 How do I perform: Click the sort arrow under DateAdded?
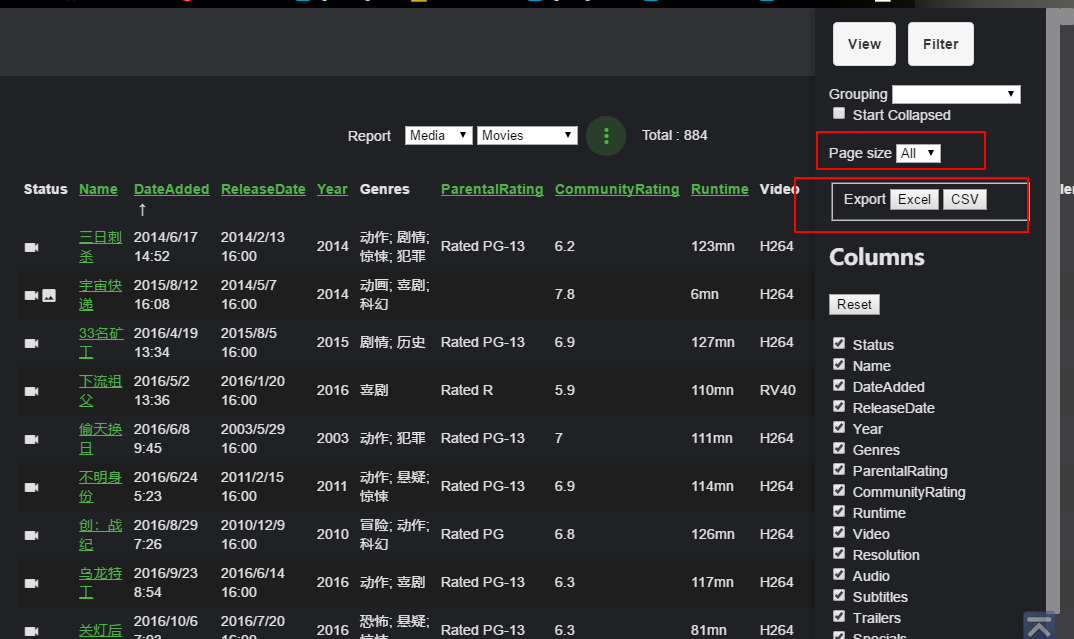142,209
